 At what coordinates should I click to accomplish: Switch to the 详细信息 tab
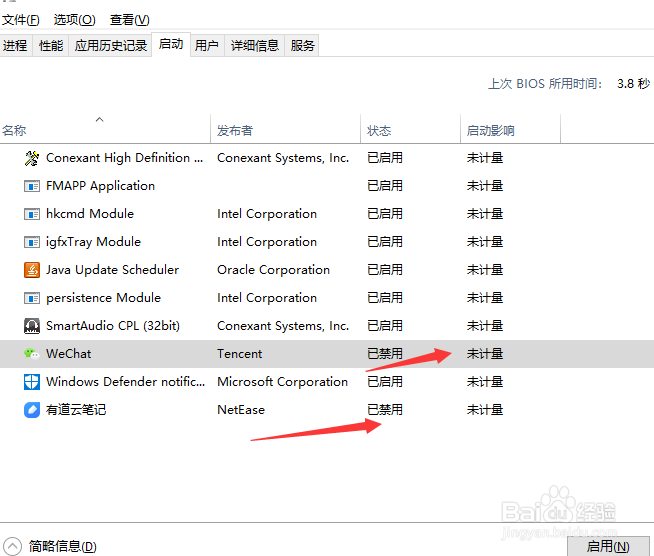[255, 45]
